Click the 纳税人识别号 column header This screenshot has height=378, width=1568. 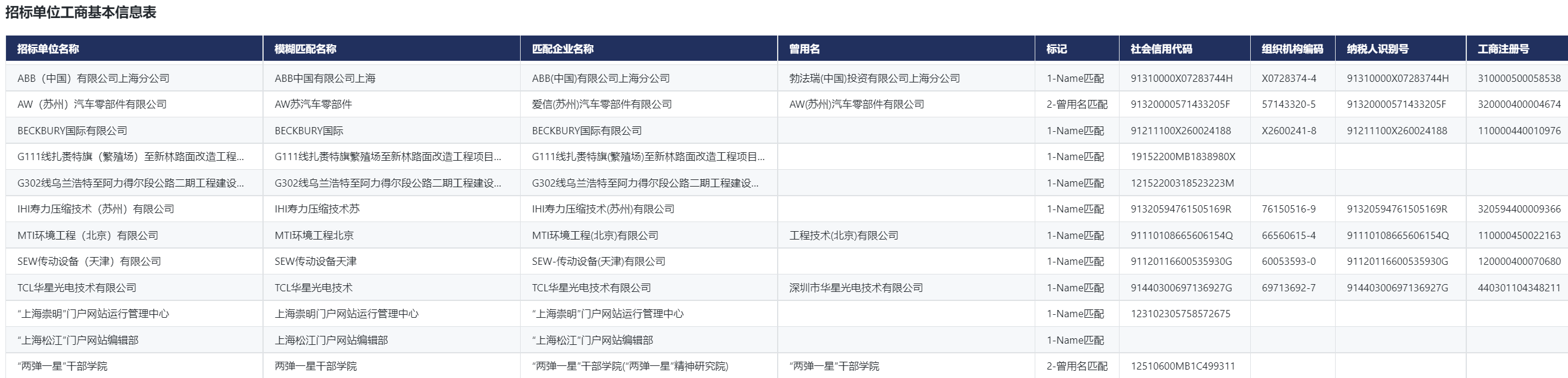tap(1401, 49)
